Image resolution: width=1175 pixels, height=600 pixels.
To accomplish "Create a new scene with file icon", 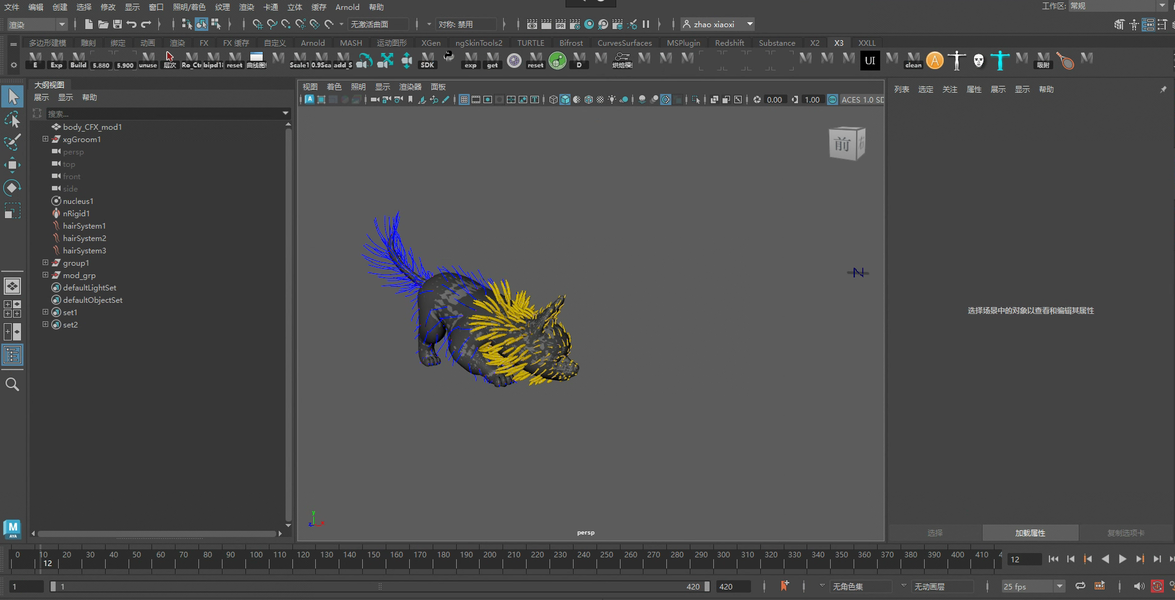I will click(x=89, y=25).
